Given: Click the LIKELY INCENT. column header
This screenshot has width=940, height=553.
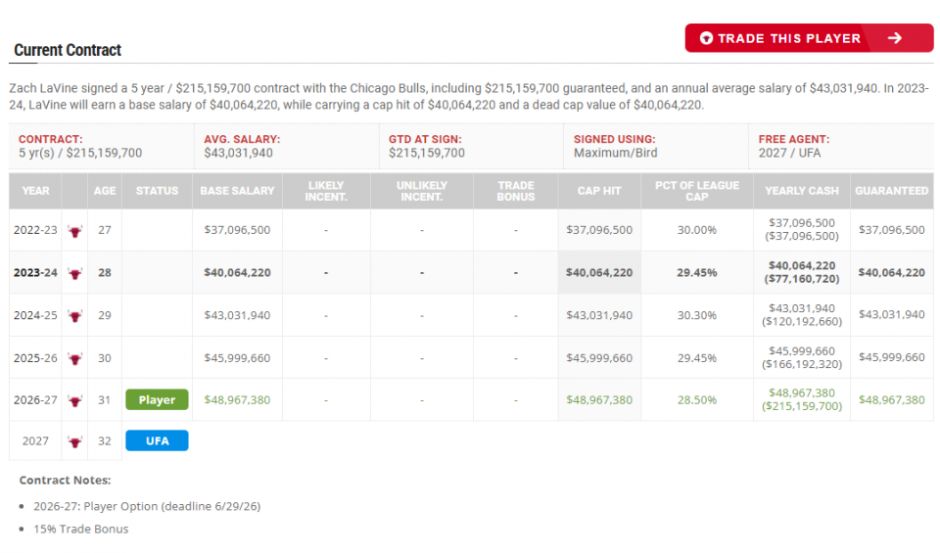Looking at the screenshot, I should point(326,191).
